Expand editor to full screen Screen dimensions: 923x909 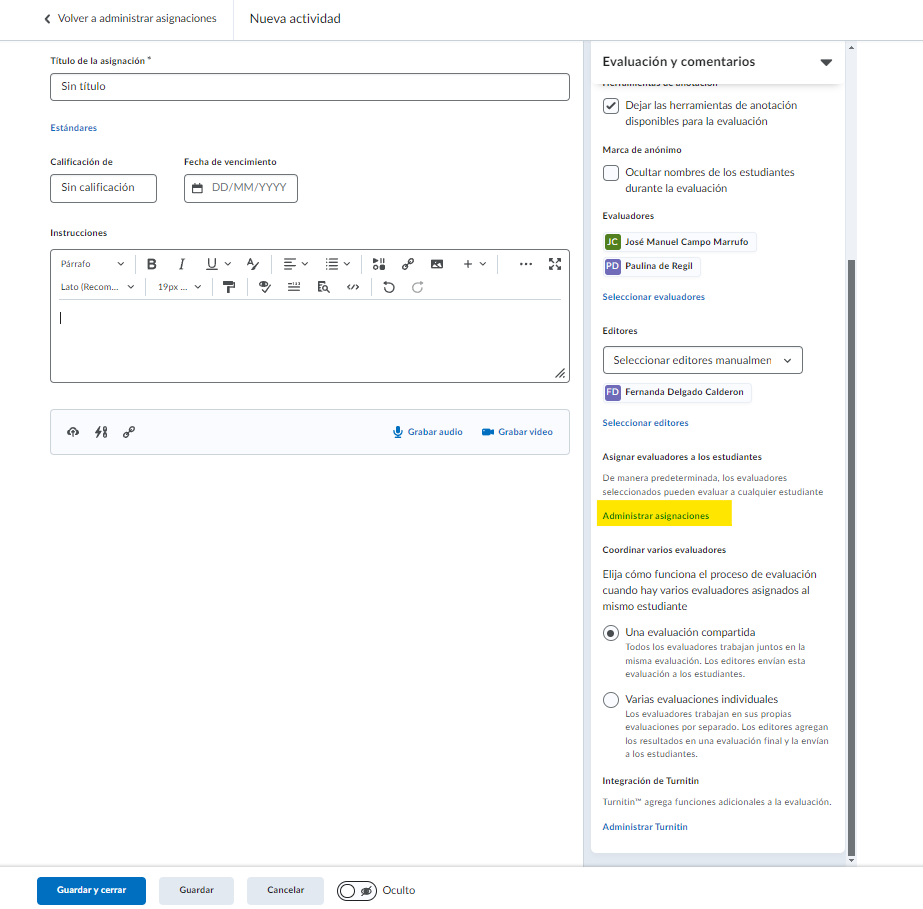pyautogui.click(x=555, y=264)
